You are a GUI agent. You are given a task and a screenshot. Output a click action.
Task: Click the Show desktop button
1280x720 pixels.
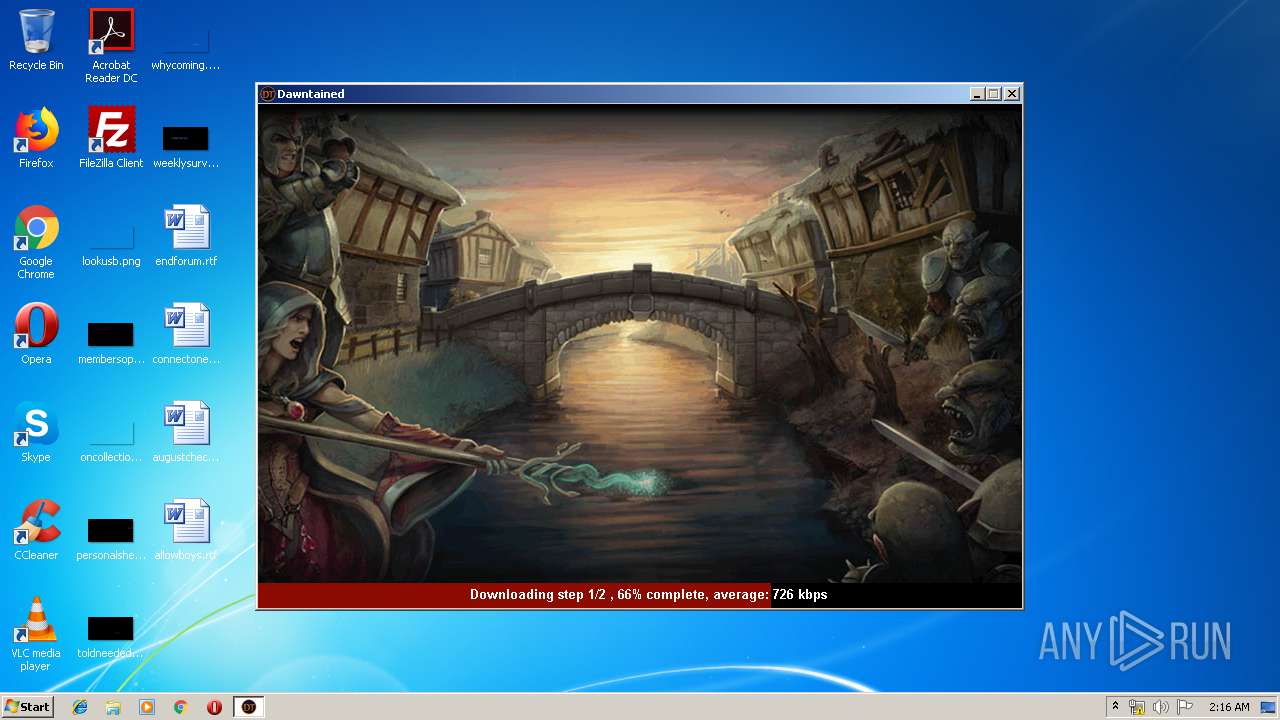[x=1269, y=707]
